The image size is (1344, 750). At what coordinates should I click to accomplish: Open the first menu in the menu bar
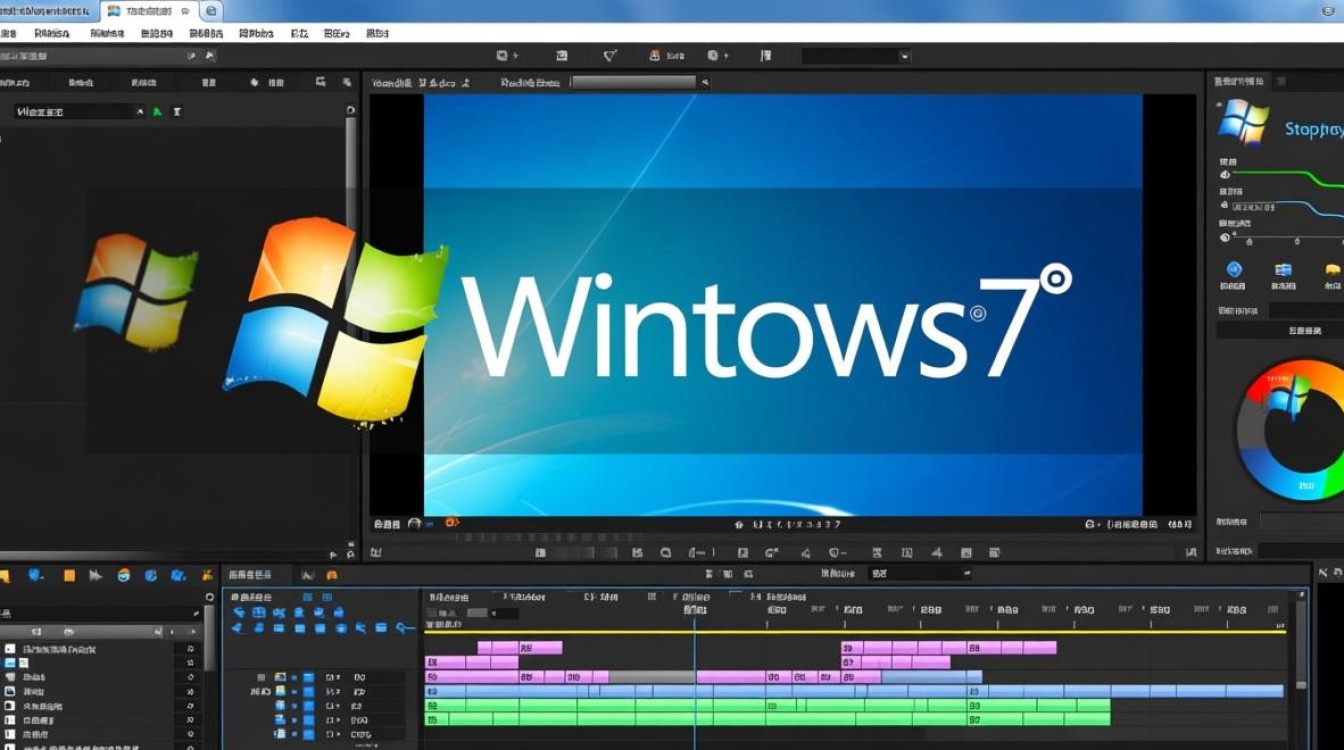point(9,33)
